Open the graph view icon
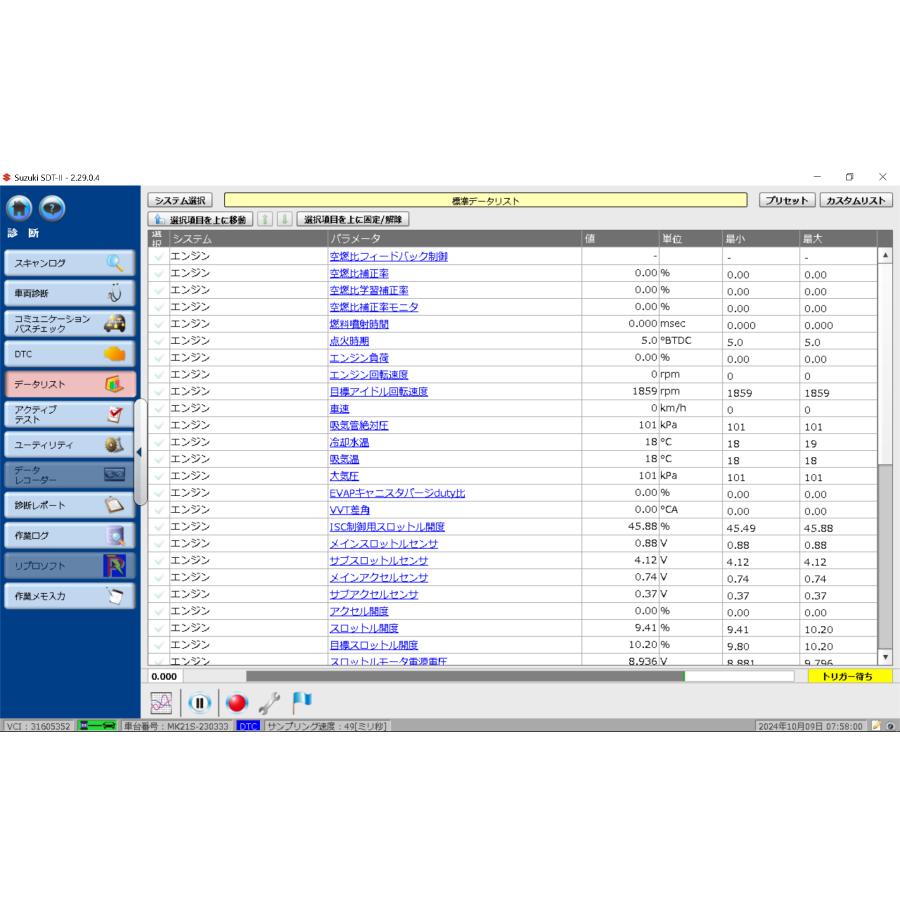Screen dimensions: 900x900 161,703
